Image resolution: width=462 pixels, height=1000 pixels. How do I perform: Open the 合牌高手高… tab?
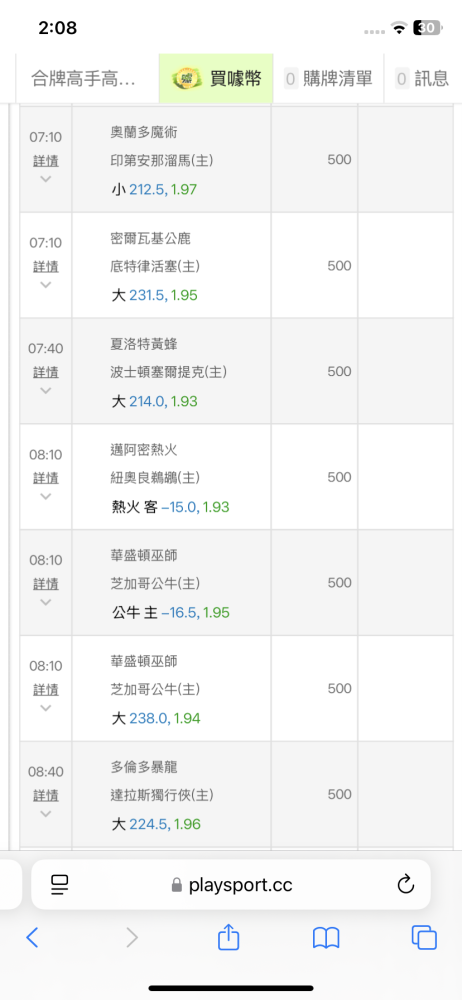[x=84, y=78]
